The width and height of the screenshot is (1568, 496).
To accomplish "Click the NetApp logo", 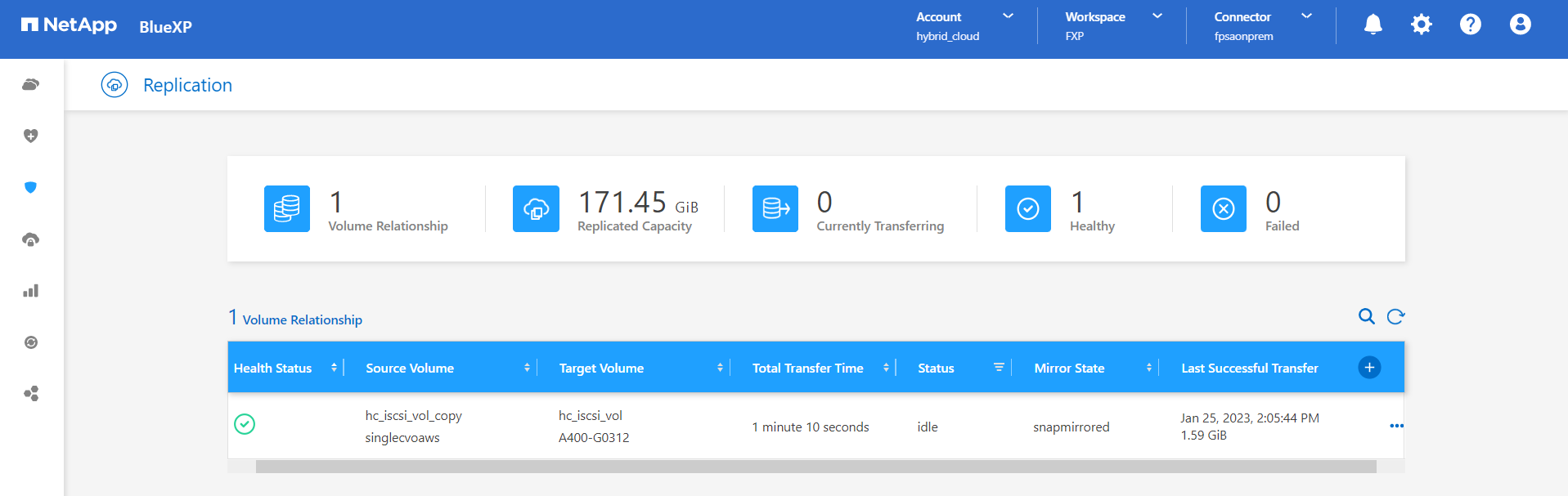I will [69, 25].
